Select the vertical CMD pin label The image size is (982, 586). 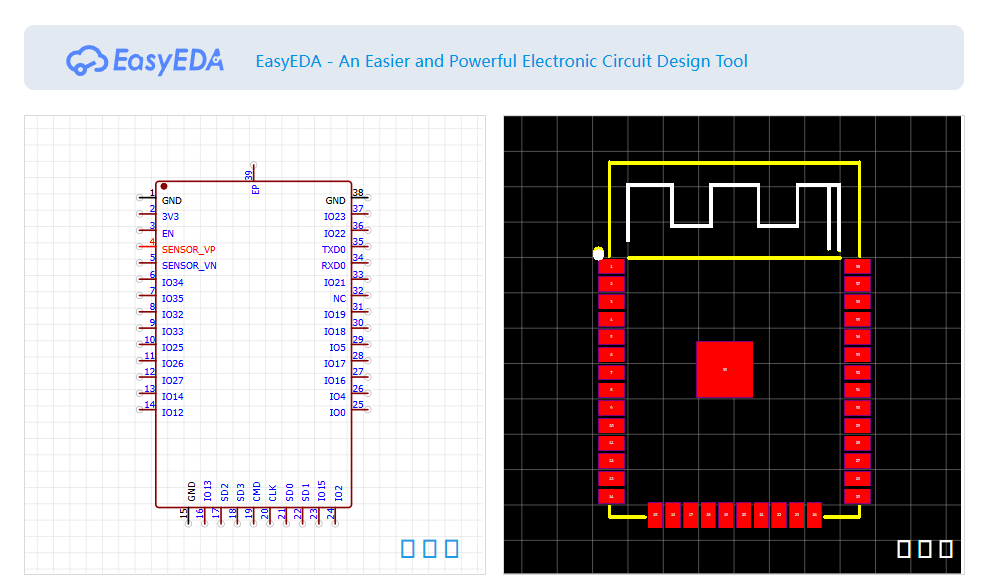[257, 491]
